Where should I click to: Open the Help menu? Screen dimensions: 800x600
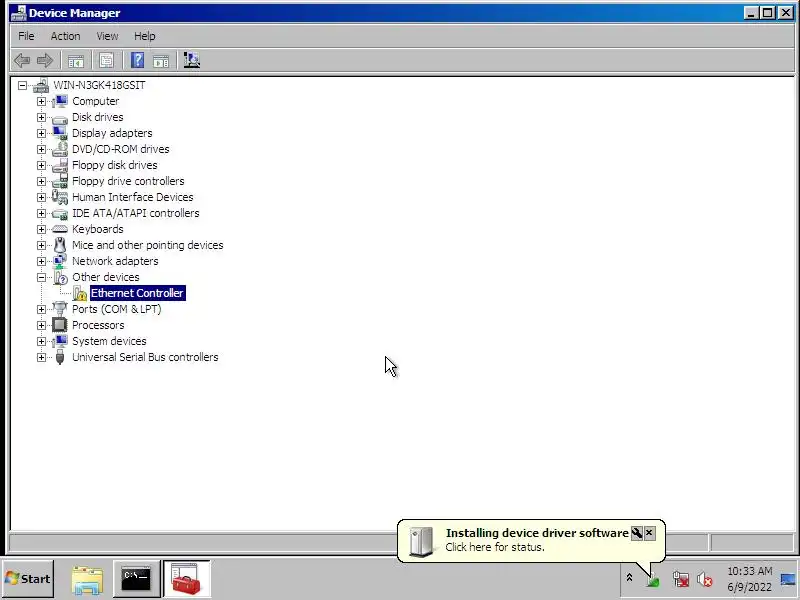click(x=144, y=36)
